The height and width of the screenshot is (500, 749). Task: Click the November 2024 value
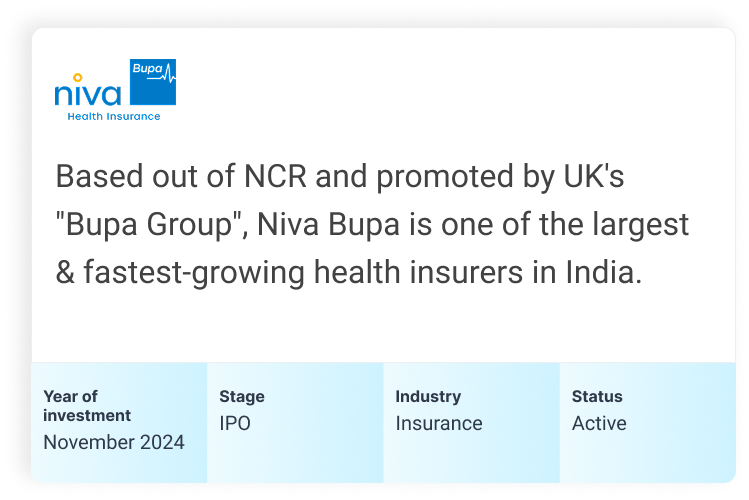pyautogui.click(x=114, y=442)
